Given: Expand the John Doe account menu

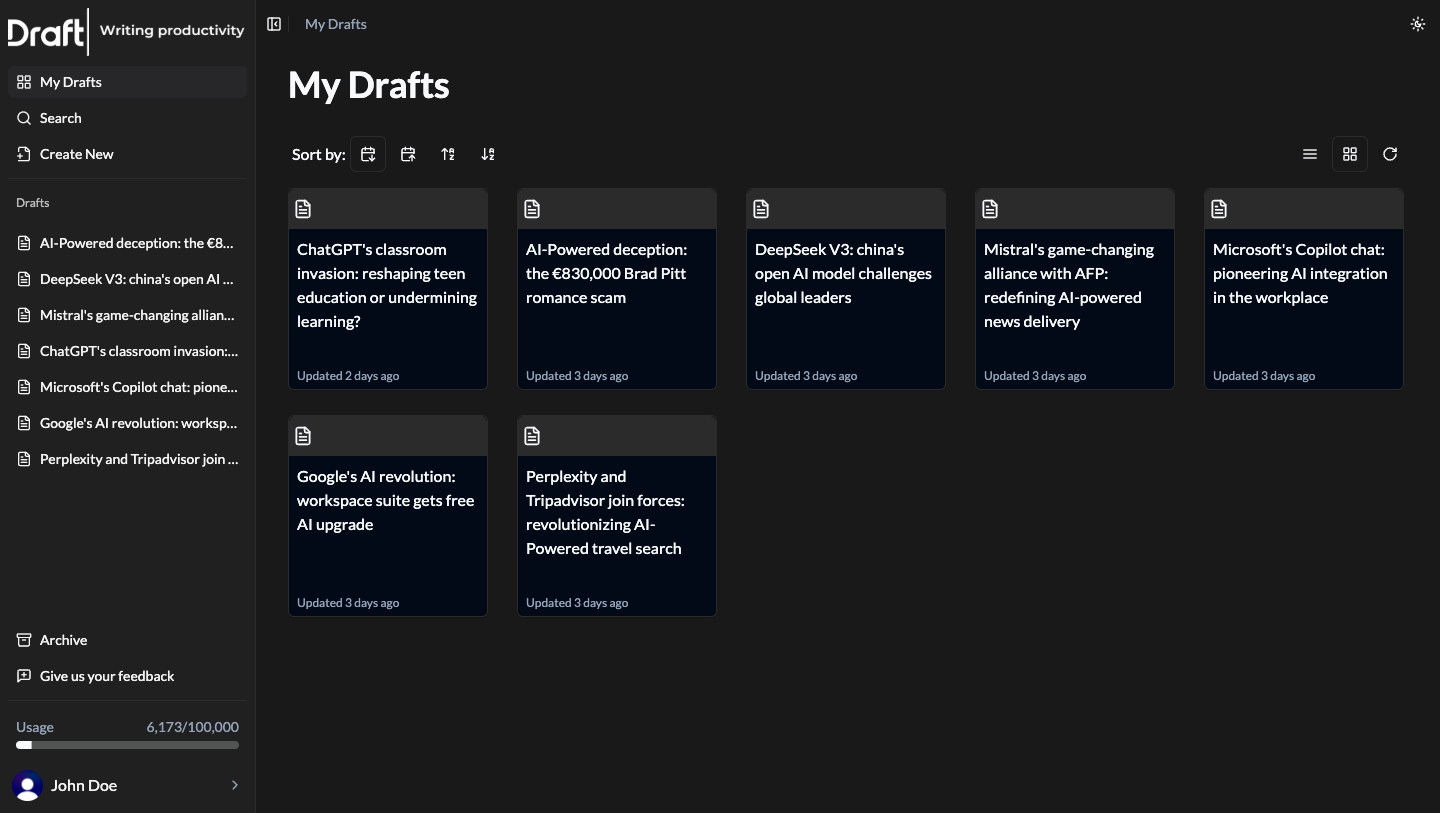Looking at the screenshot, I should [127, 785].
